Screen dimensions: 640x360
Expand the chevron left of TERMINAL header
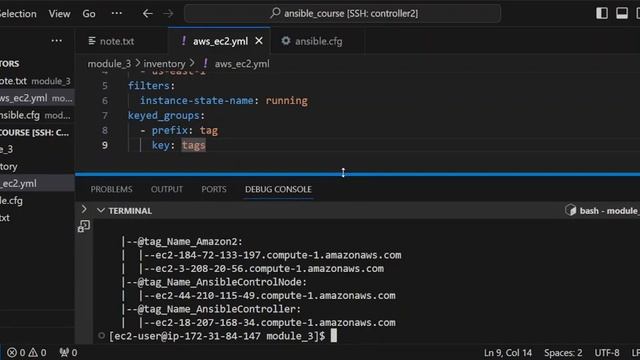click(84, 209)
